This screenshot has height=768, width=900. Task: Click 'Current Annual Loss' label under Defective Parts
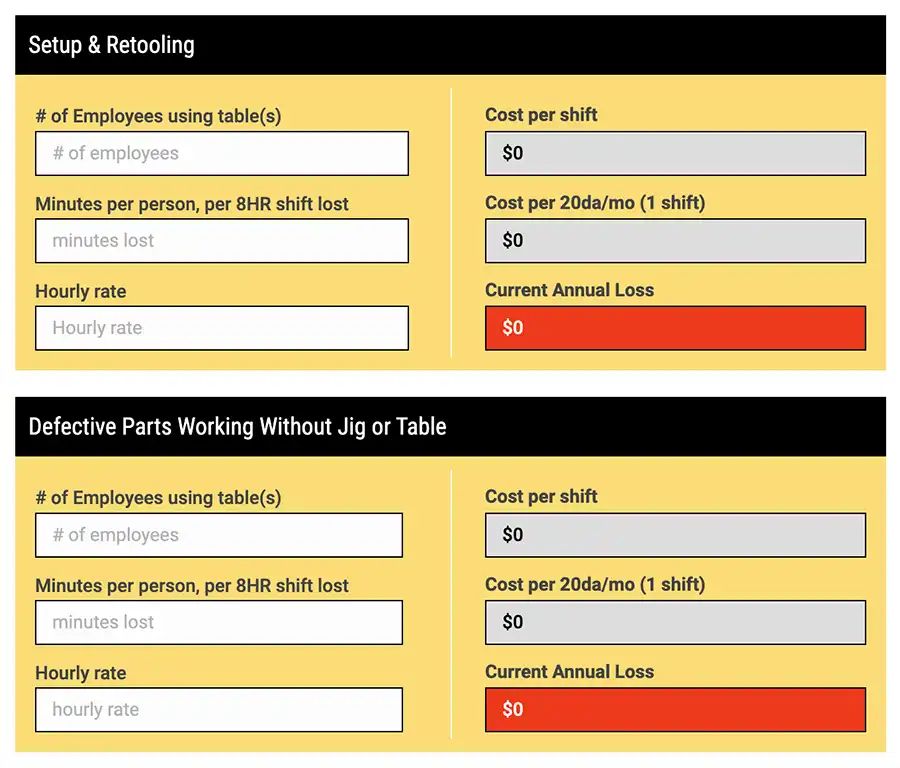click(568, 672)
